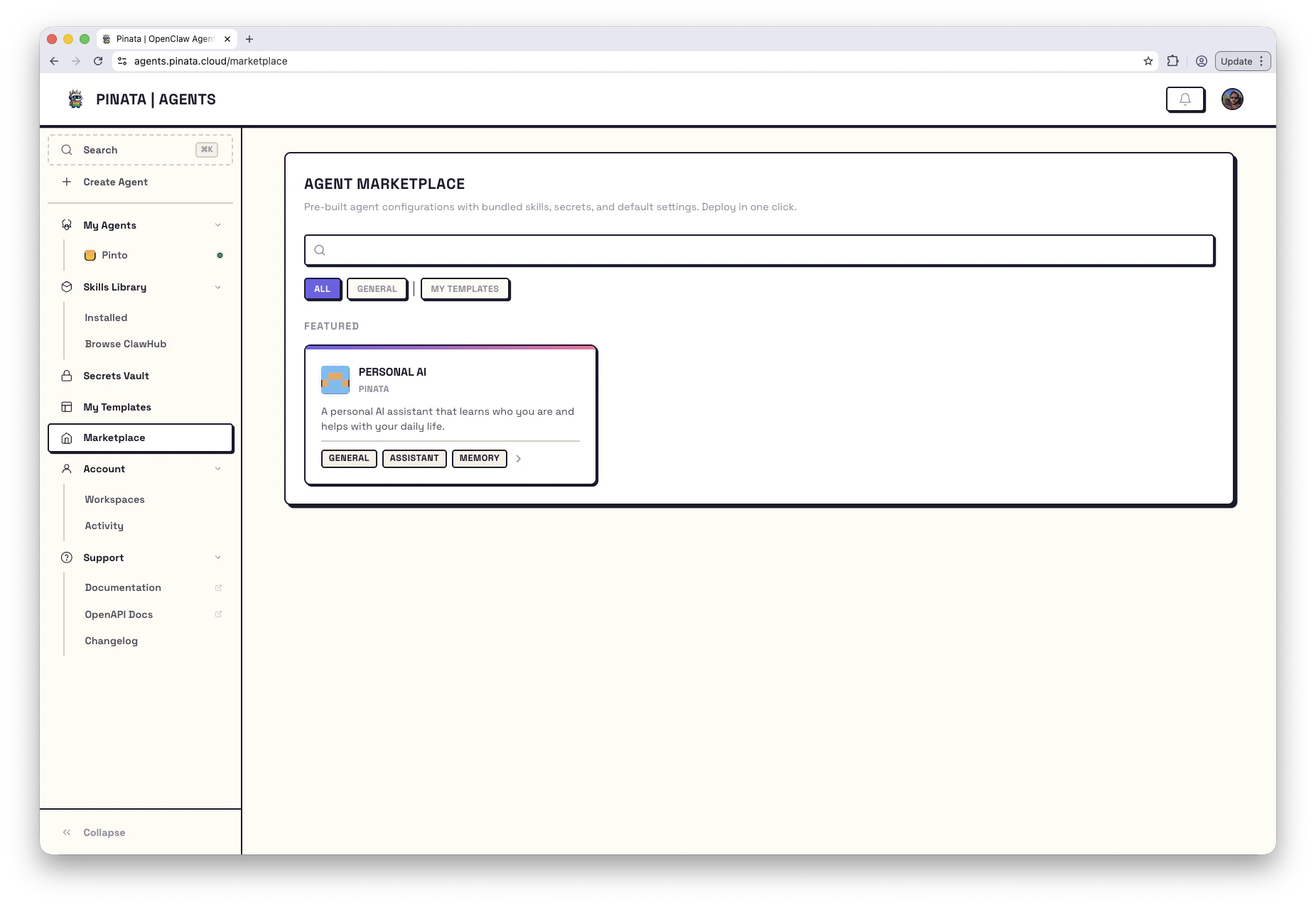Click the external link icon beside Documentation
The width and height of the screenshot is (1316, 907).
tap(218, 587)
